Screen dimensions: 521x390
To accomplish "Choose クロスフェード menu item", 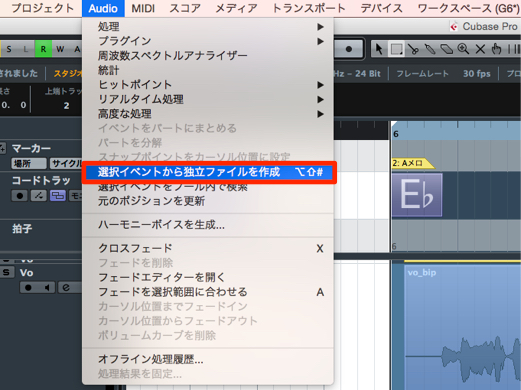I will [x=208, y=248].
